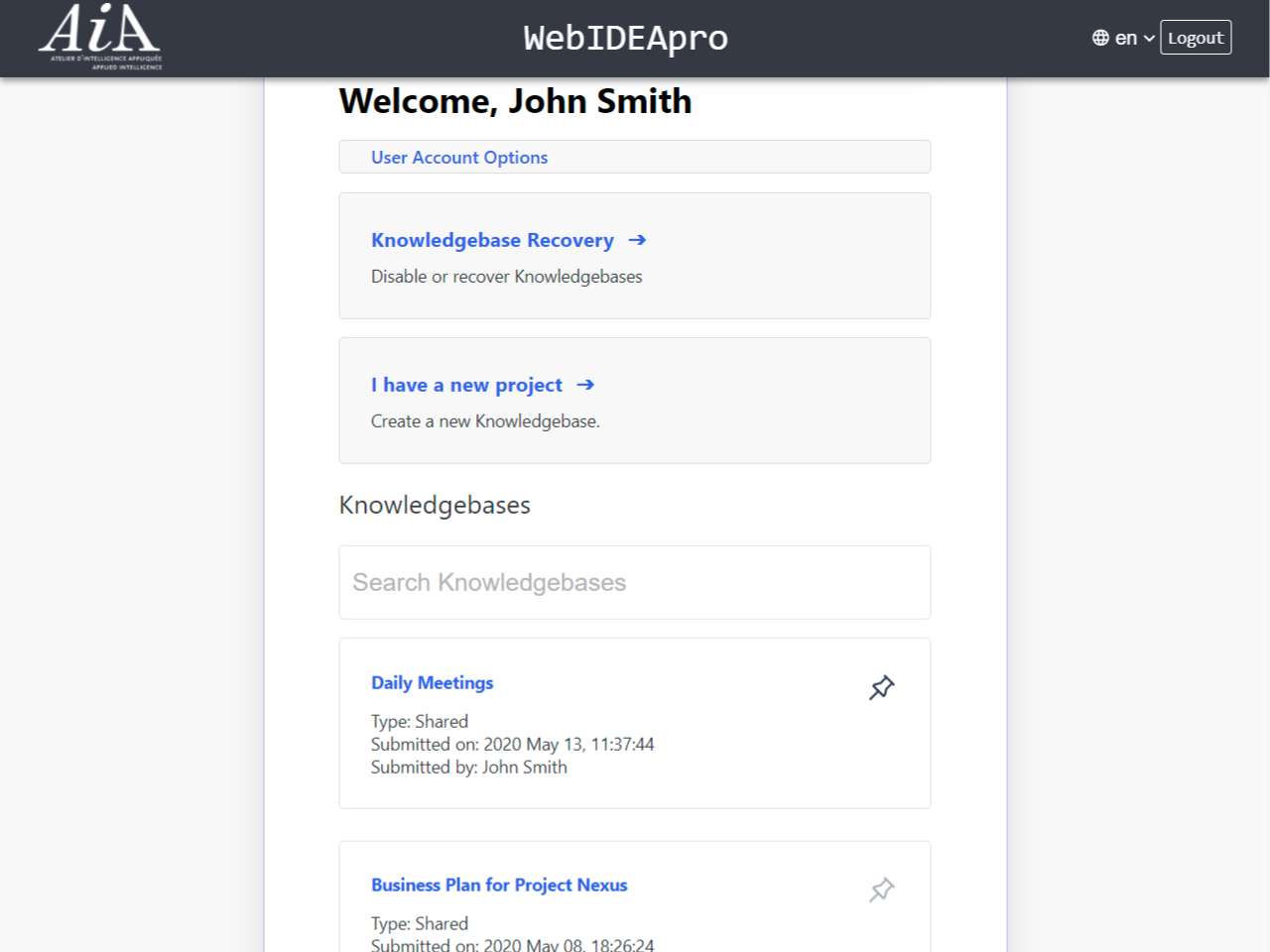This screenshot has width=1270, height=952.
Task: Click the Welcome, John Smith heading
Action: [x=515, y=101]
